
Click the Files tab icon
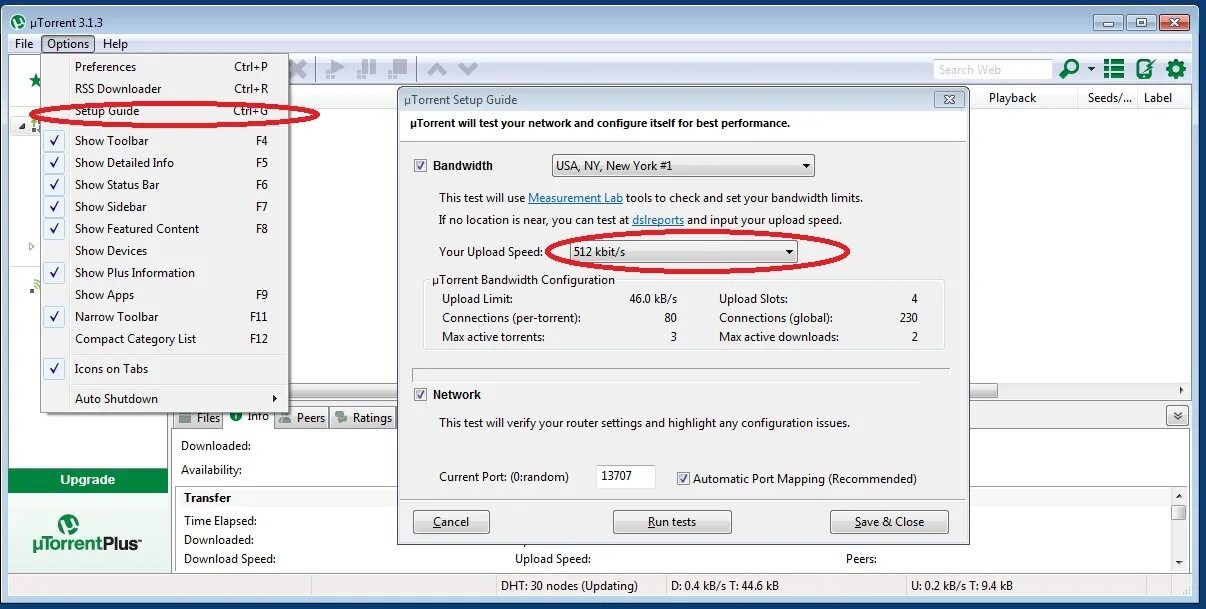pos(185,418)
